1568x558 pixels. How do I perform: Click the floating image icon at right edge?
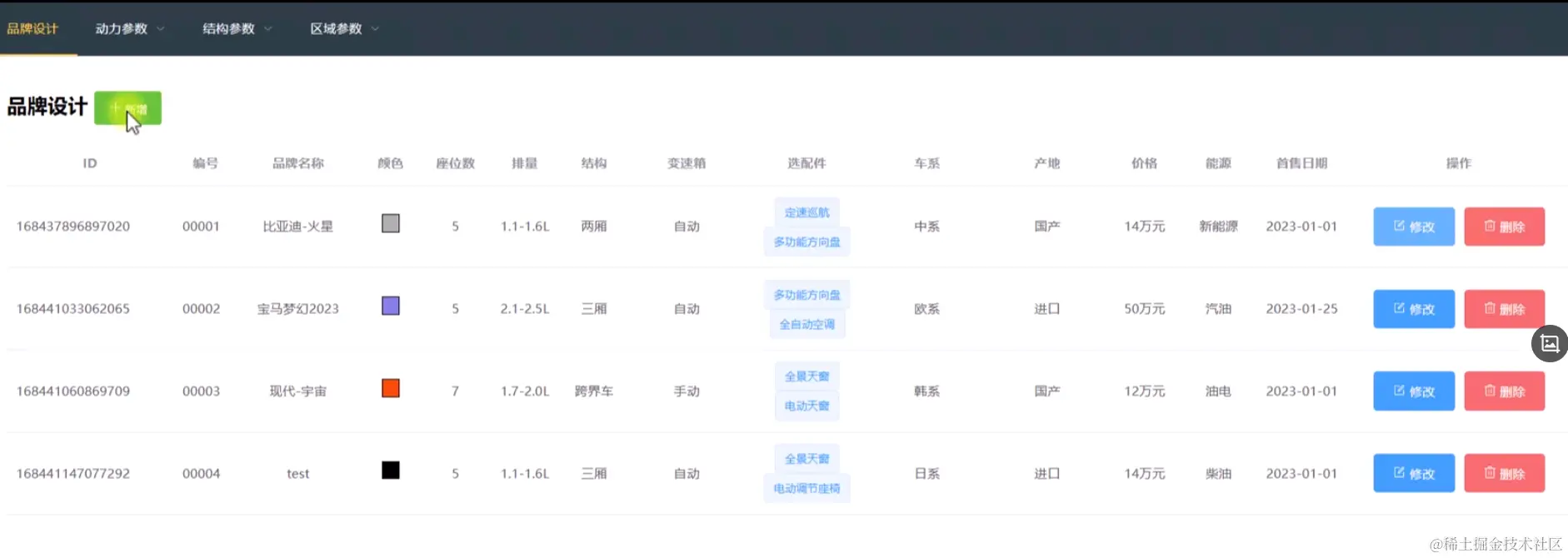[x=1550, y=343]
